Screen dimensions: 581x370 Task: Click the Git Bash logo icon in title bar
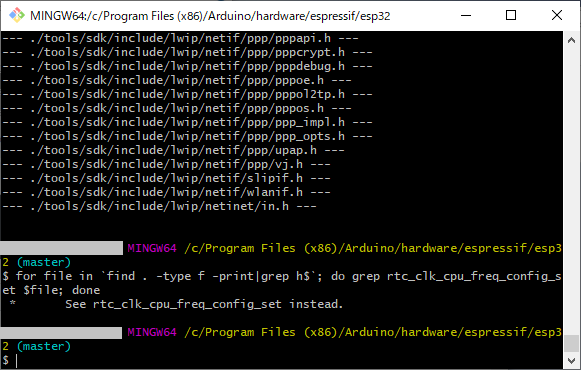(17, 16)
